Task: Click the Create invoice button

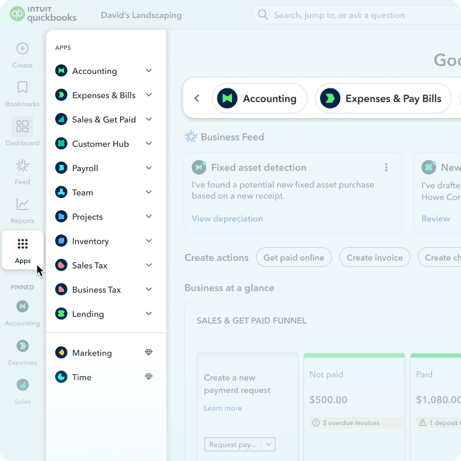Action: point(375,257)
